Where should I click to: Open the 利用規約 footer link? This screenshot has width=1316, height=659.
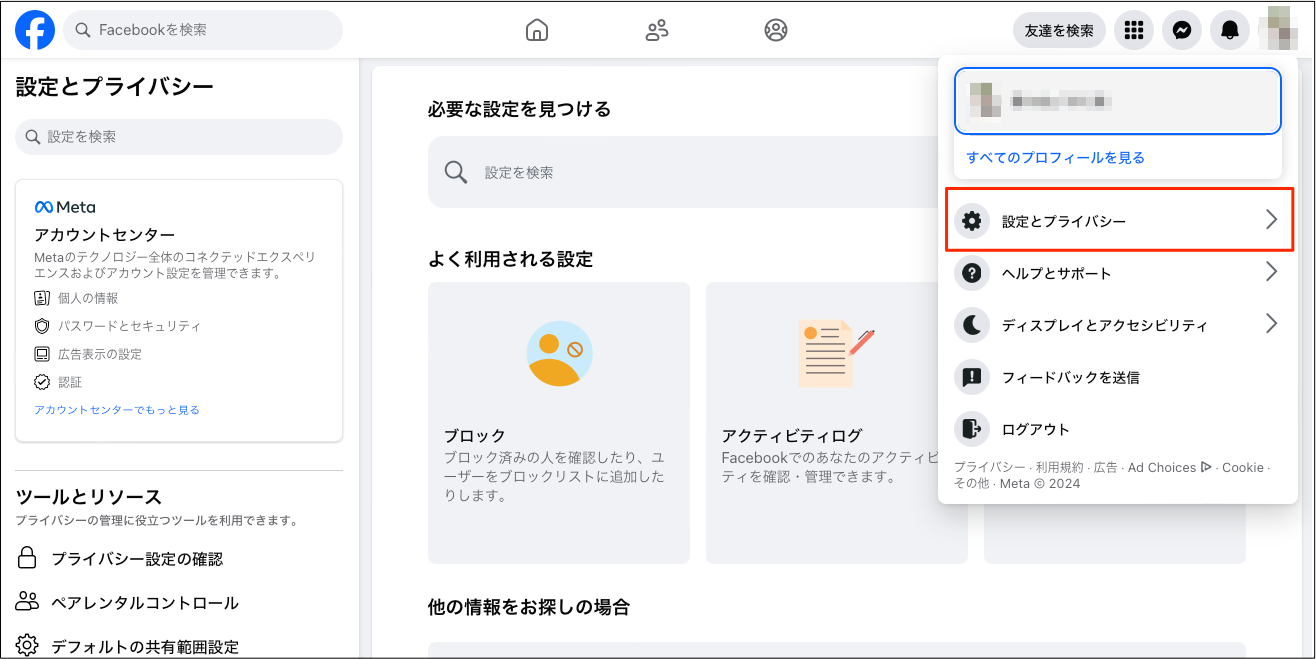[x=1059, y=468]
